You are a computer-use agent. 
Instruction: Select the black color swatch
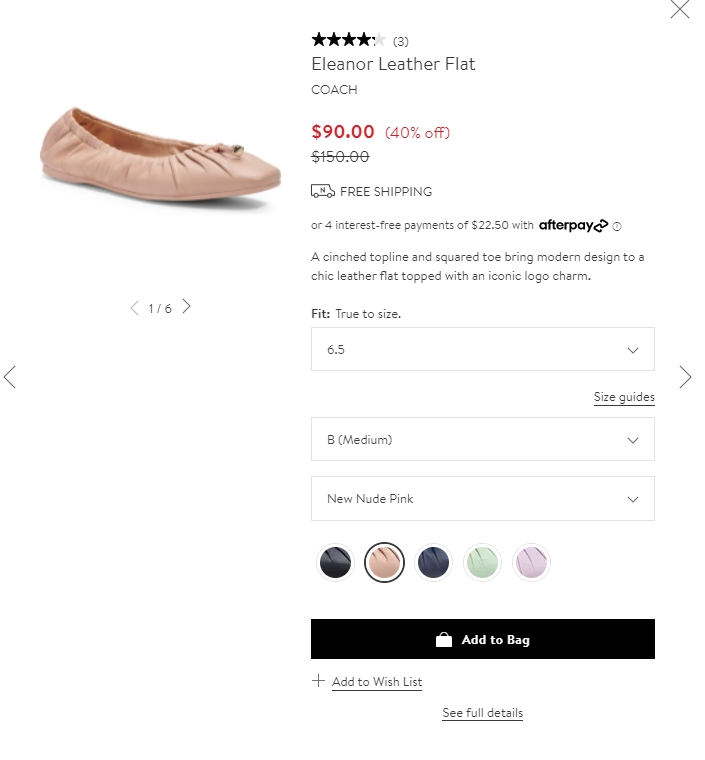(335, 562)
